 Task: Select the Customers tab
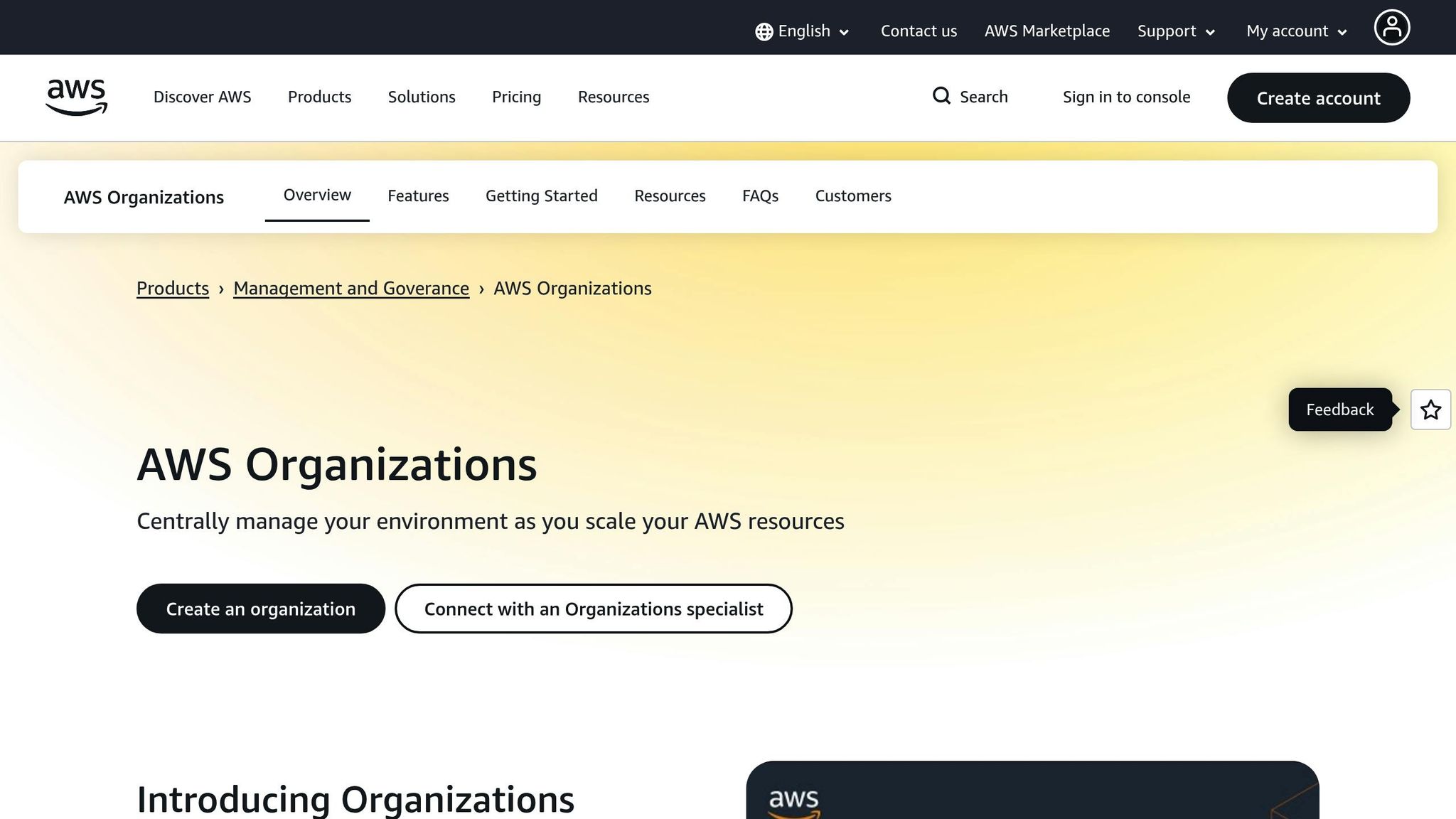[x=853, y=196]
